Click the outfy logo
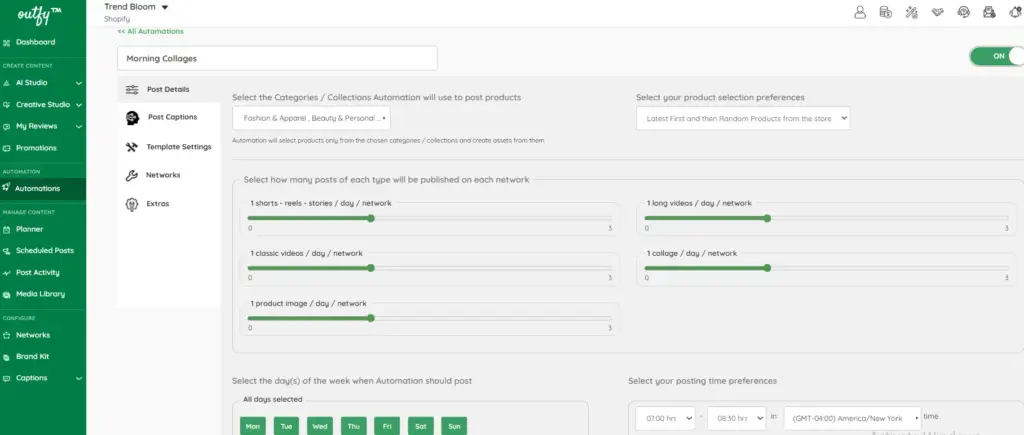The width and height of the screenshot is (1024, 435). (x=39, y=14)
